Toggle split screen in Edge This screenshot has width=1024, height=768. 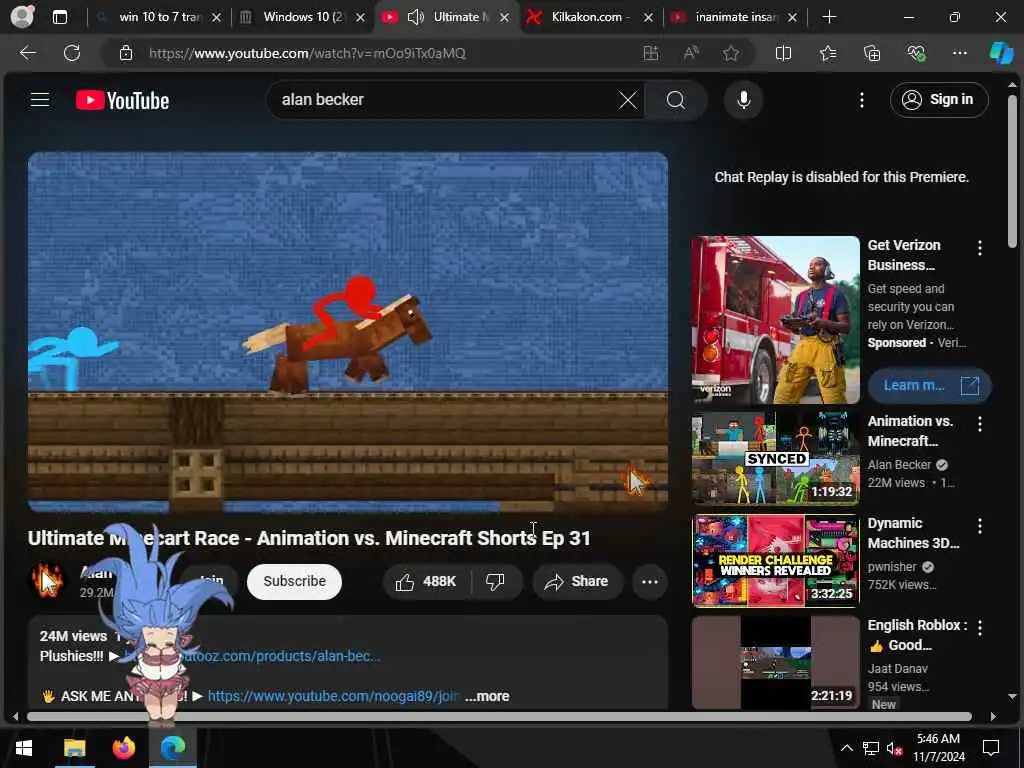[783, 53]
